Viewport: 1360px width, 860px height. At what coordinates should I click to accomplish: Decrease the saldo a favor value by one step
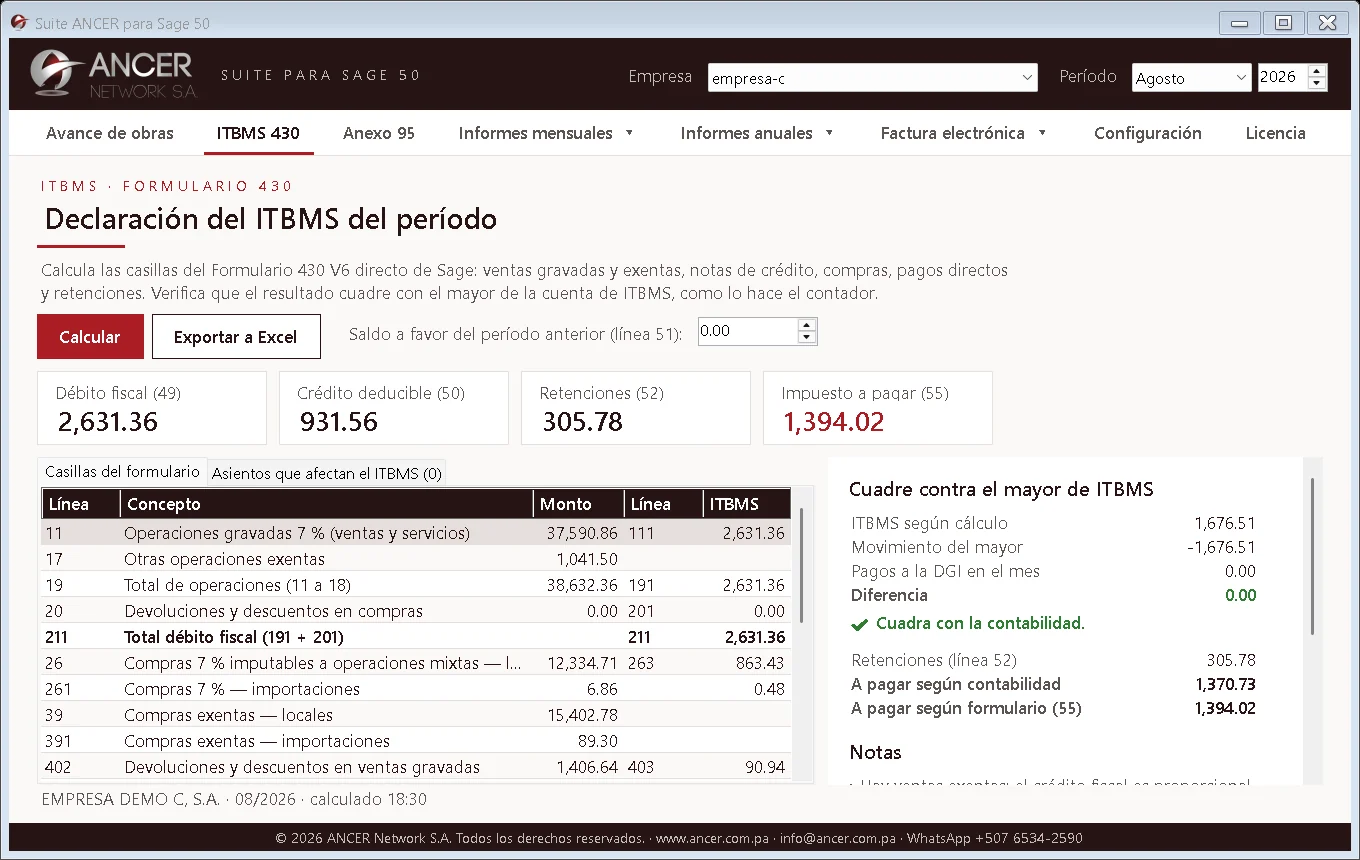807,338
